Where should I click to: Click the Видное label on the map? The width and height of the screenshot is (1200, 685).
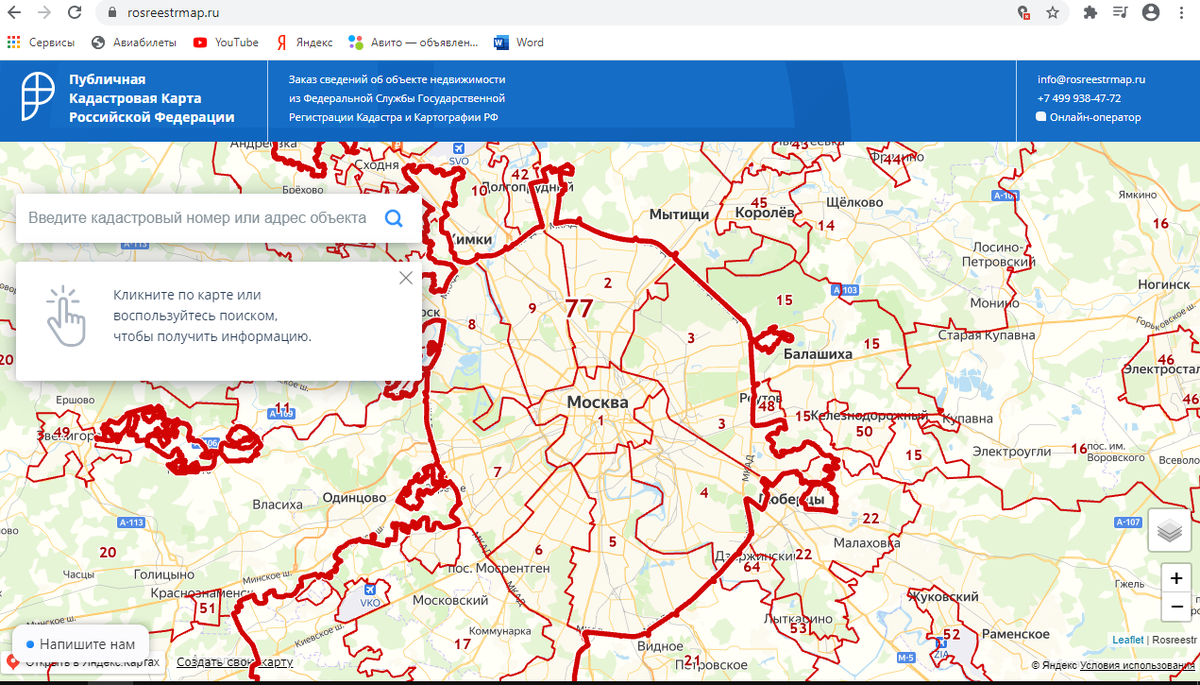tap(659, 647)
